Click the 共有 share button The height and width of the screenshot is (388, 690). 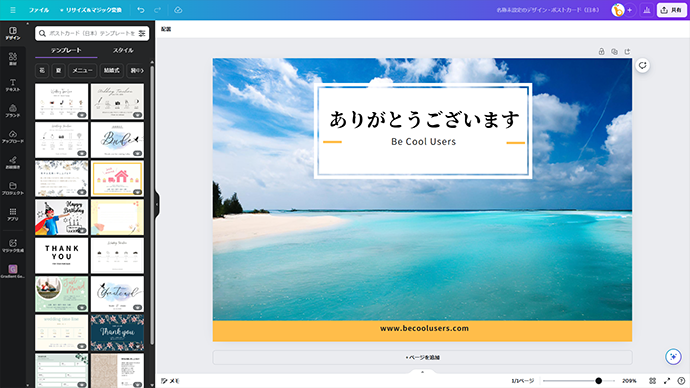[672, 10]
